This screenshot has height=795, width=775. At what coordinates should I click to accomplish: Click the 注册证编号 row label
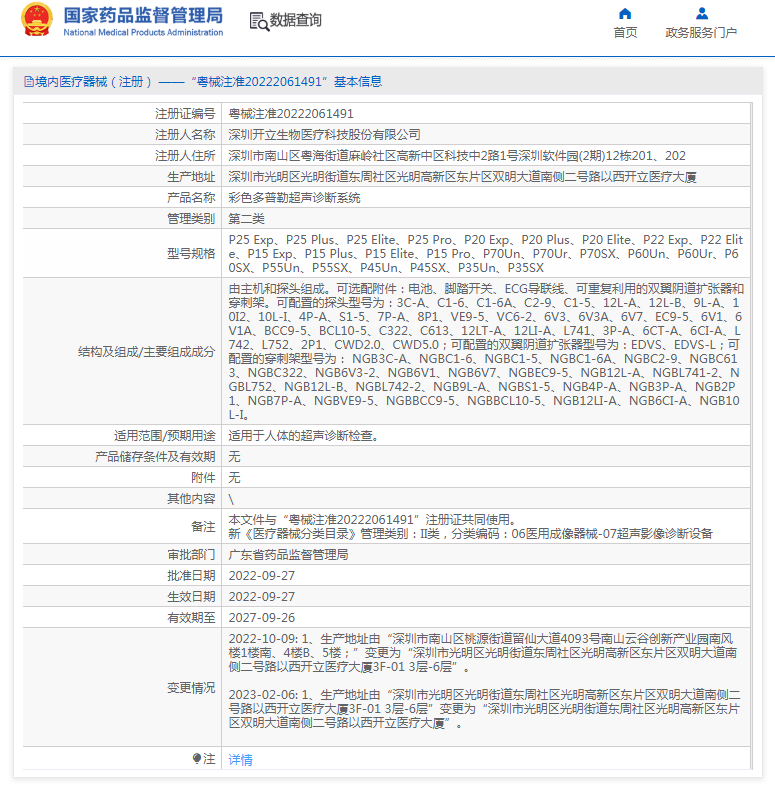pyautogui.click(x=185, y=114)
